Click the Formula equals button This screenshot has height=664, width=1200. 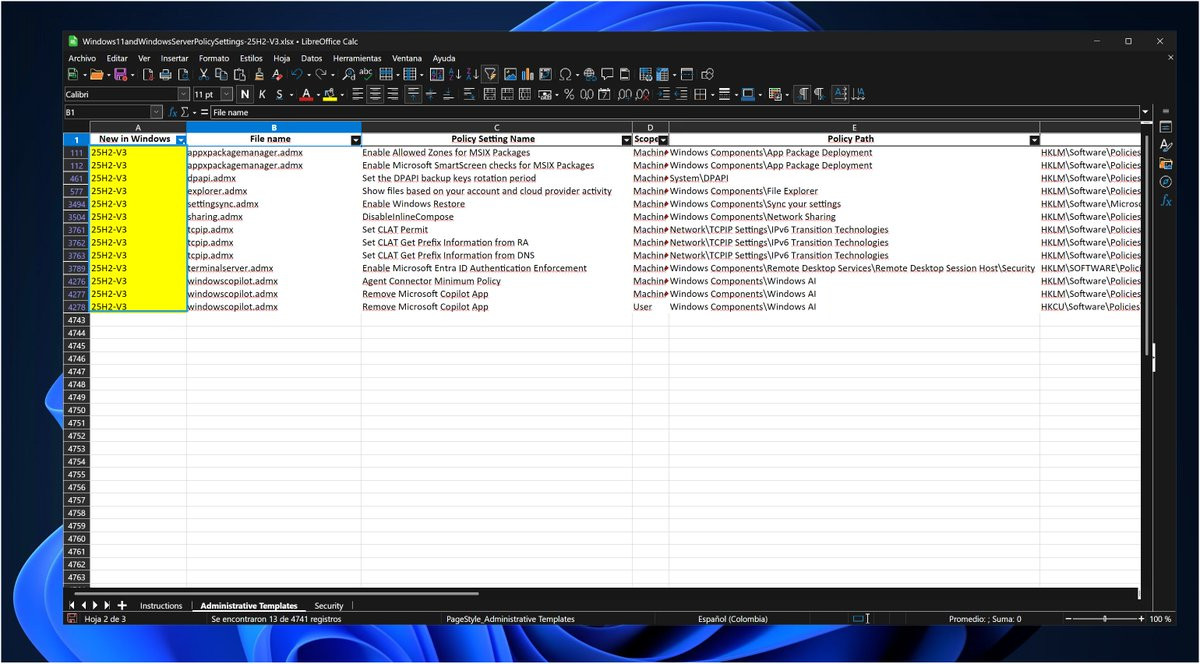click(x=204, y=113)
